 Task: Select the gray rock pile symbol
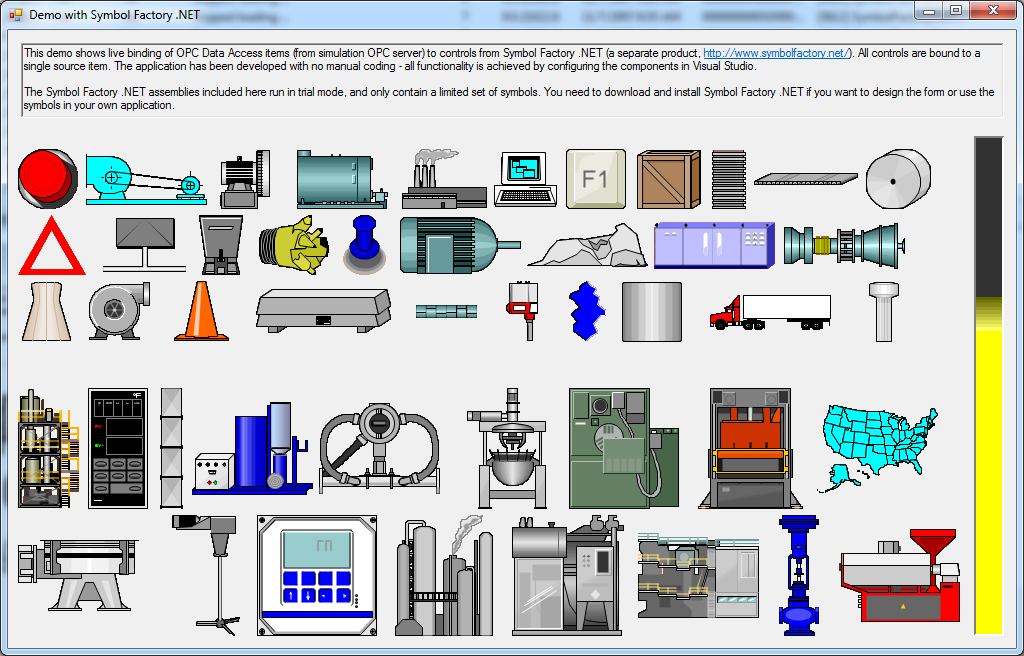click(x=588, y=245)
